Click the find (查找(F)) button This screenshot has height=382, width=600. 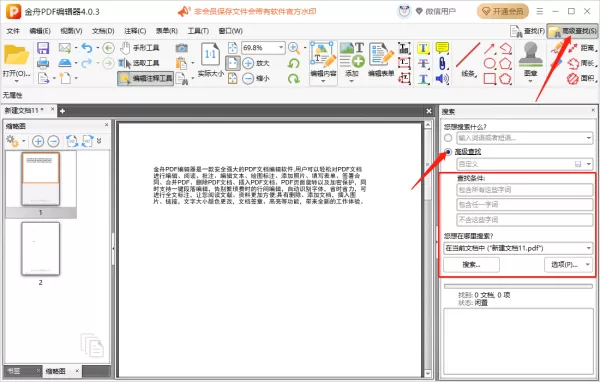[528, 31]
